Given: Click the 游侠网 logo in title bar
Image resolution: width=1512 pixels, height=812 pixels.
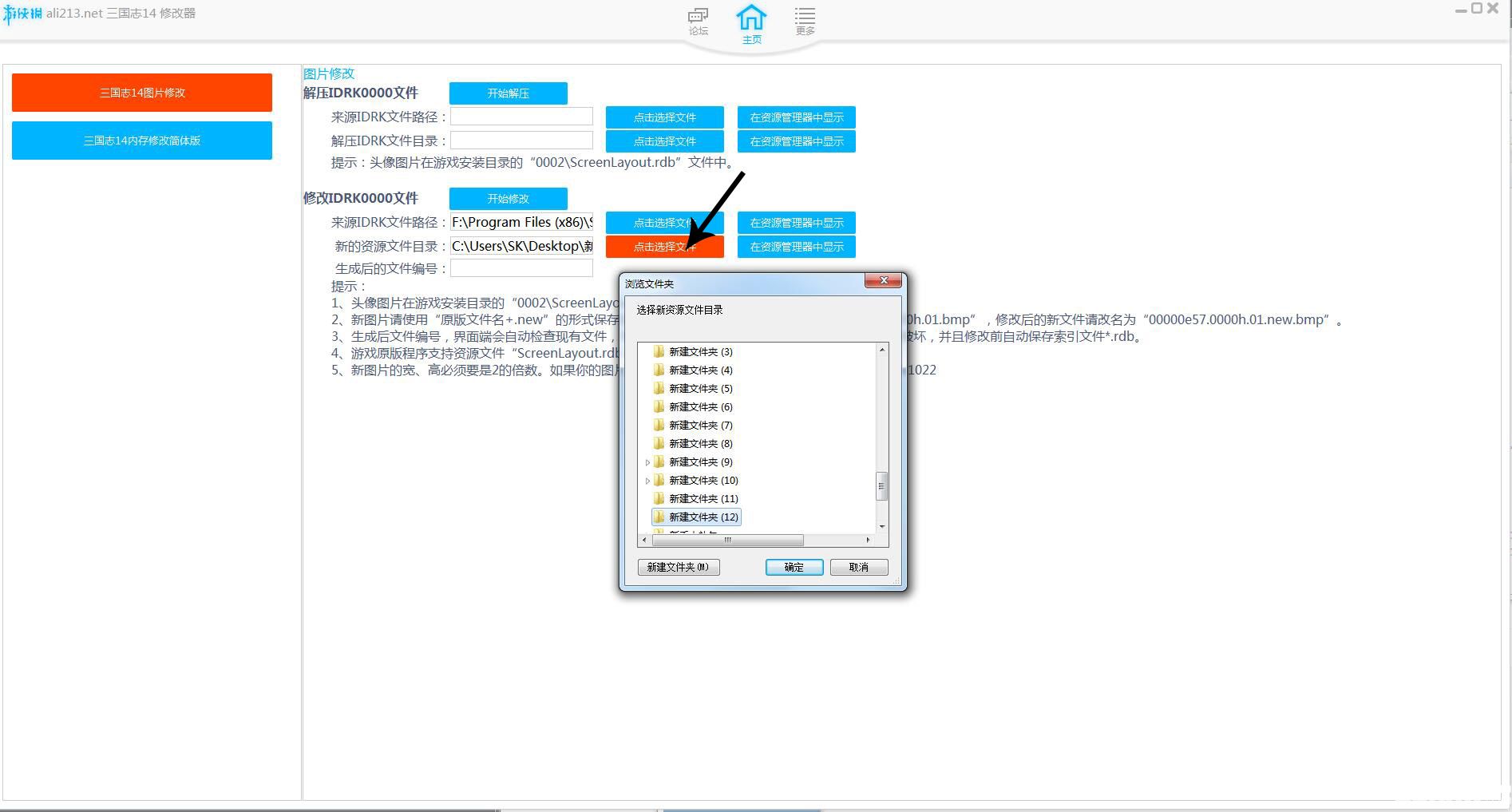Looking at the screenshot, I should coord(22,14).
